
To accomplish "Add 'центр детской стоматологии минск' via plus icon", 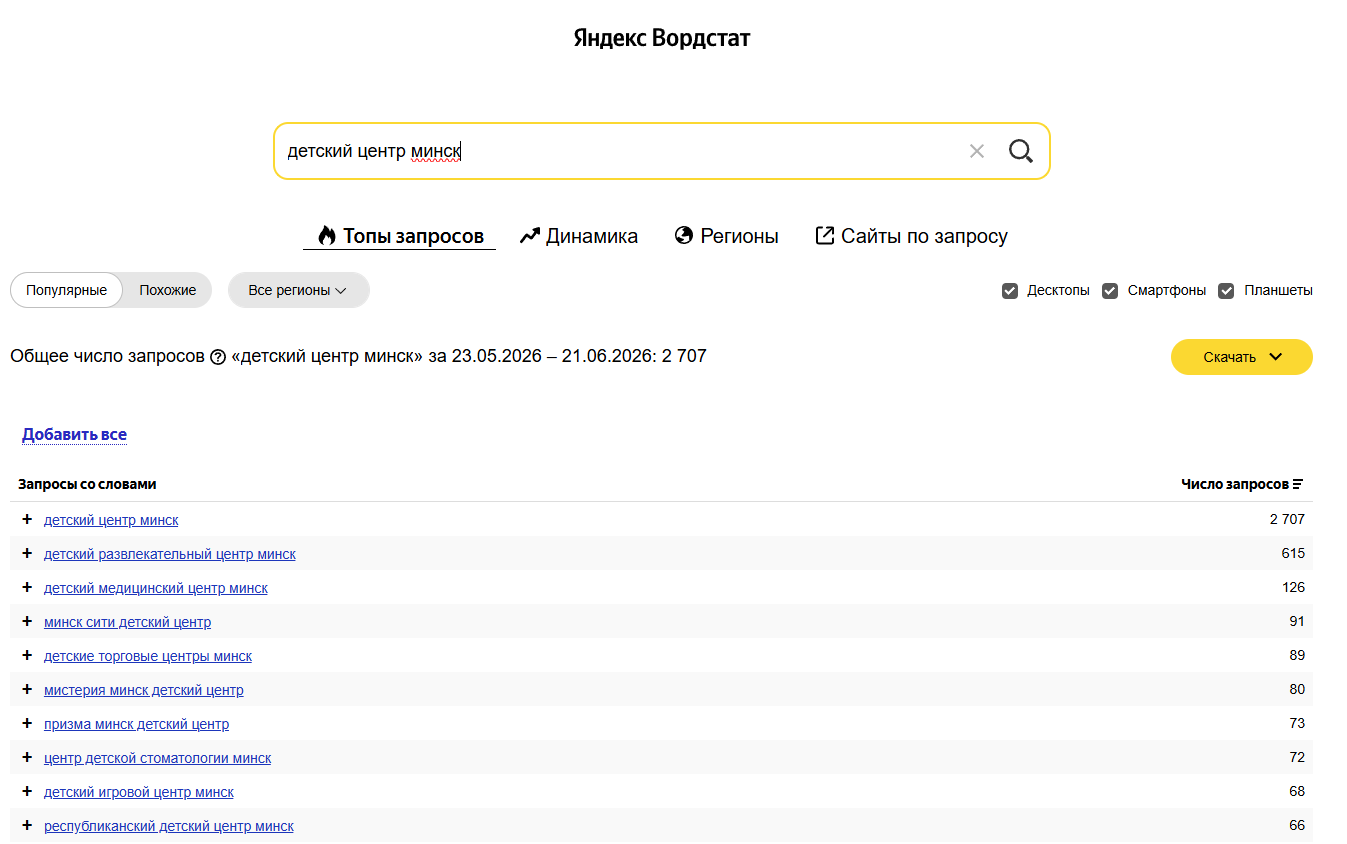I will [27, 757].
